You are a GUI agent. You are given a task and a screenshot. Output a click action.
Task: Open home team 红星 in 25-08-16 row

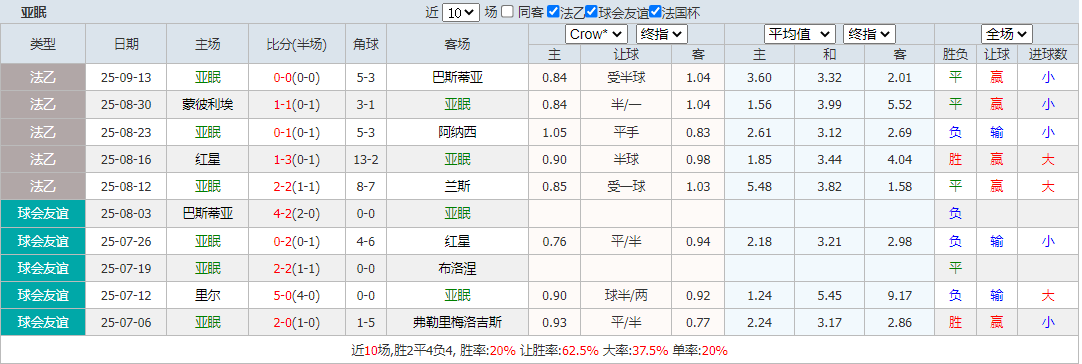pyautogui.click(x=208, y=160)
